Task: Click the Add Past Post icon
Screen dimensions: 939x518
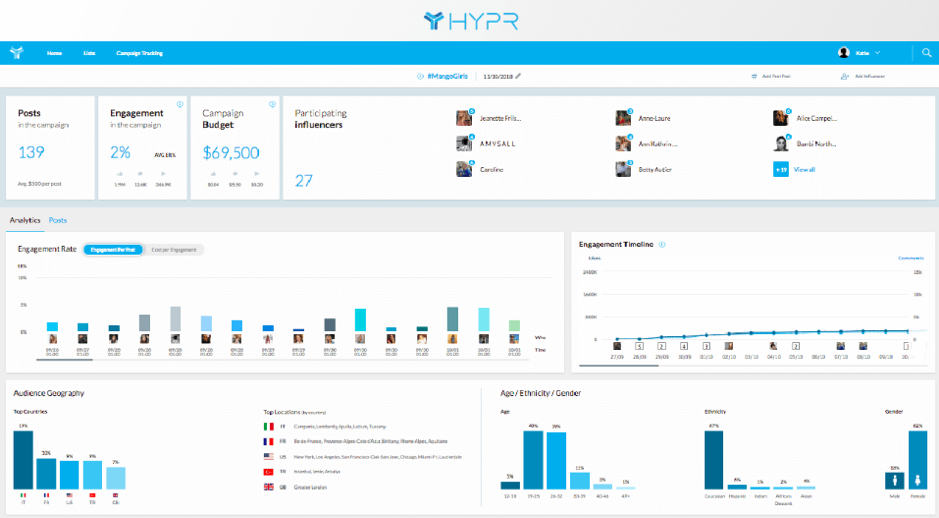Action: pos(754,77)
